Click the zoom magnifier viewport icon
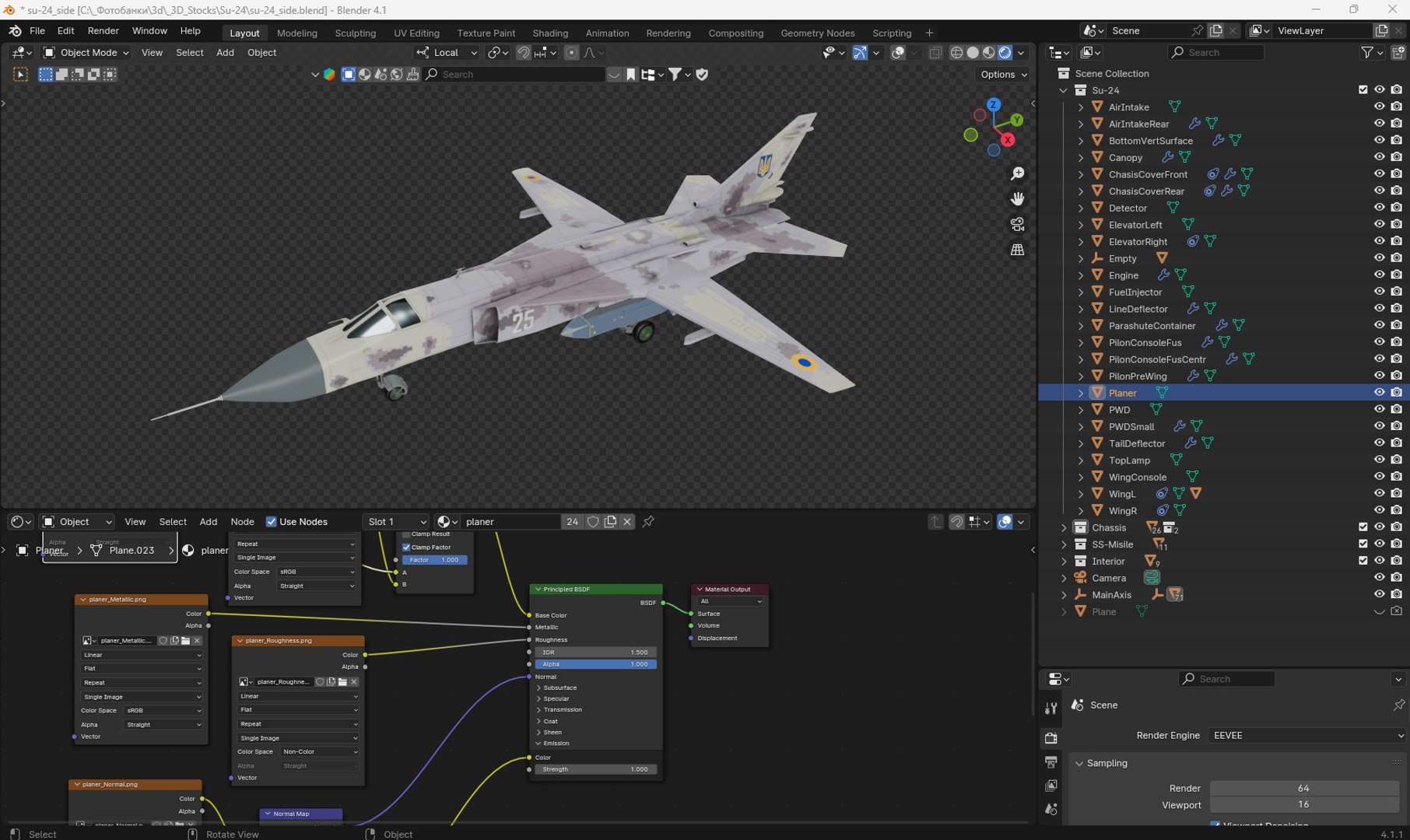The image size is (1410, 840). click(1017, 173)
